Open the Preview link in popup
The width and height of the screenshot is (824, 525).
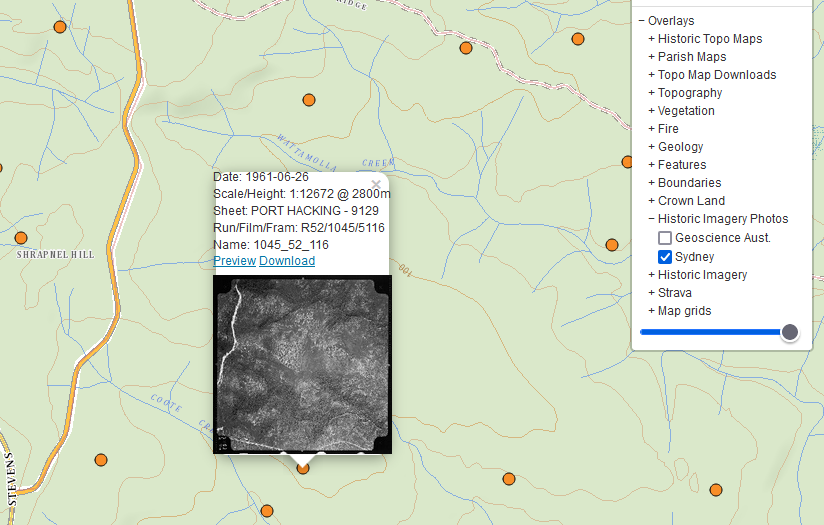pyautogui.click(x=234, y=261)
